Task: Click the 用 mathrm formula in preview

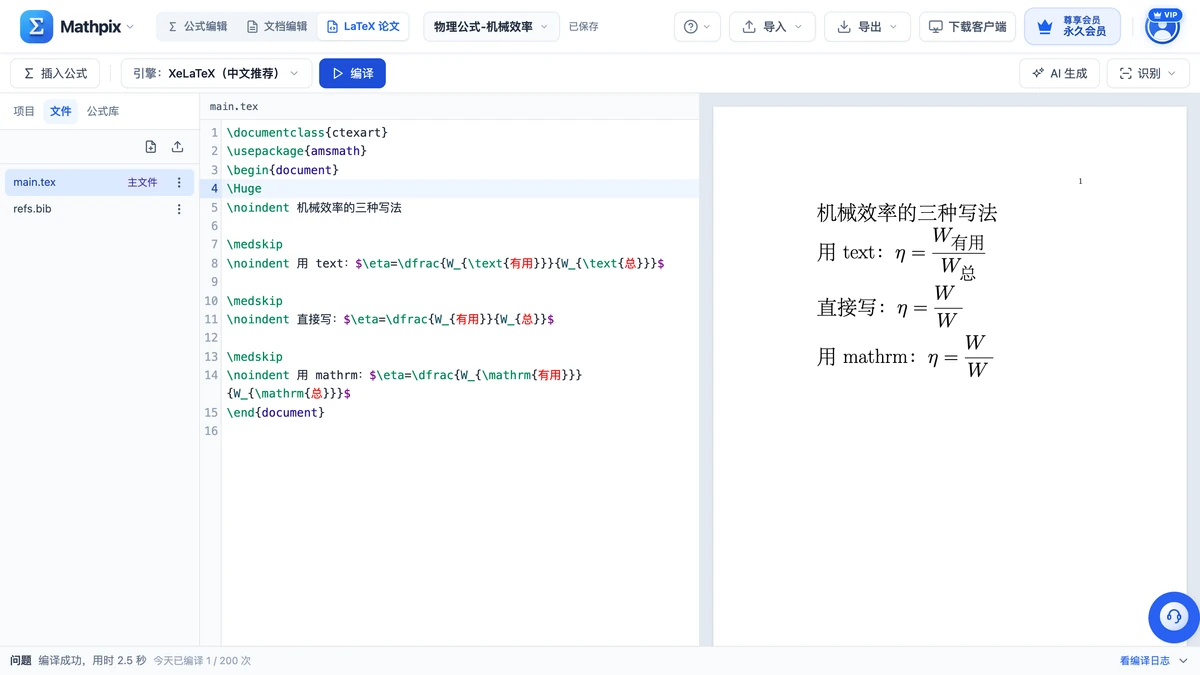Action: pos(906,357)
